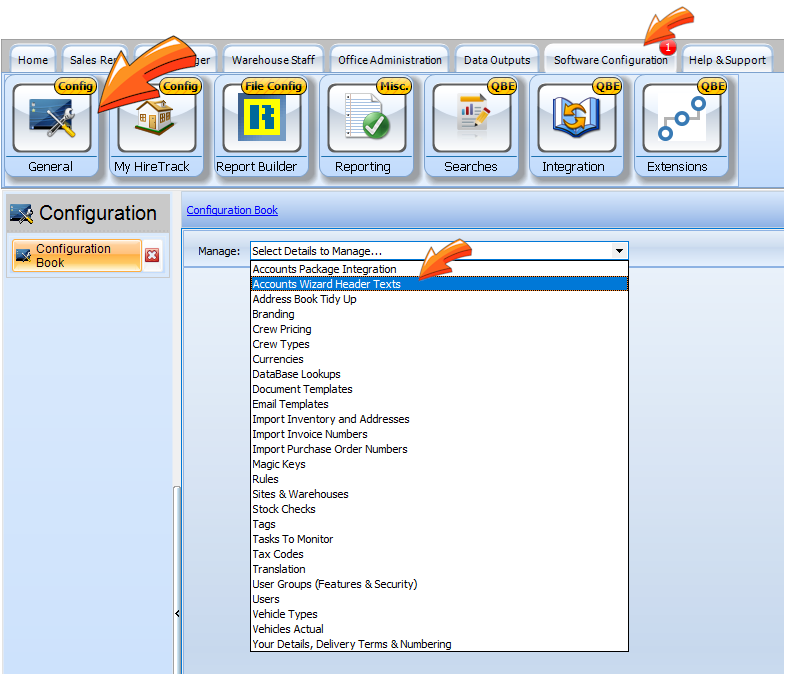
Task: Switch to the Home tab
Action: click(x=33, y=60)
